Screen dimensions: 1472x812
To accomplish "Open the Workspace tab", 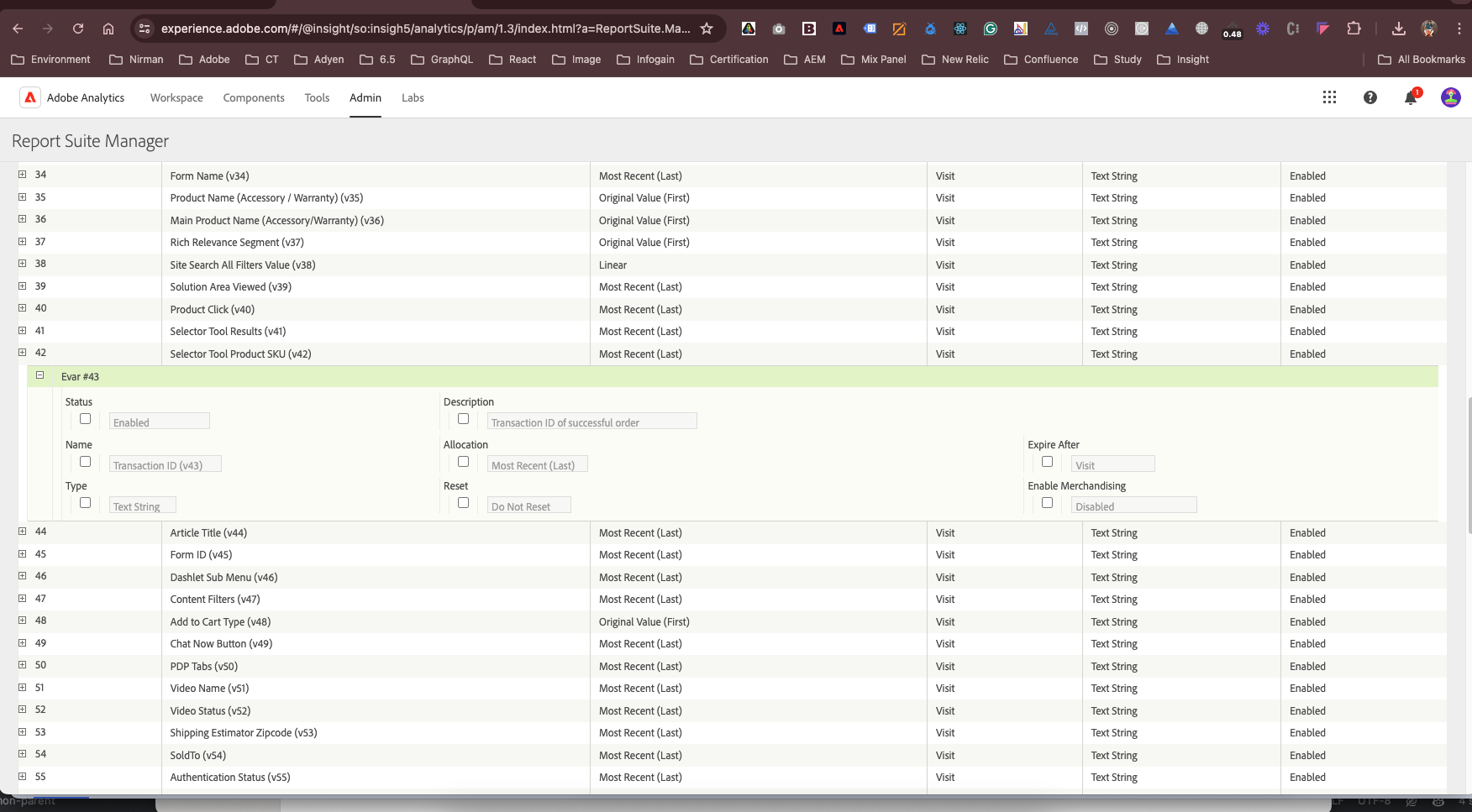I will coord(176,97).
